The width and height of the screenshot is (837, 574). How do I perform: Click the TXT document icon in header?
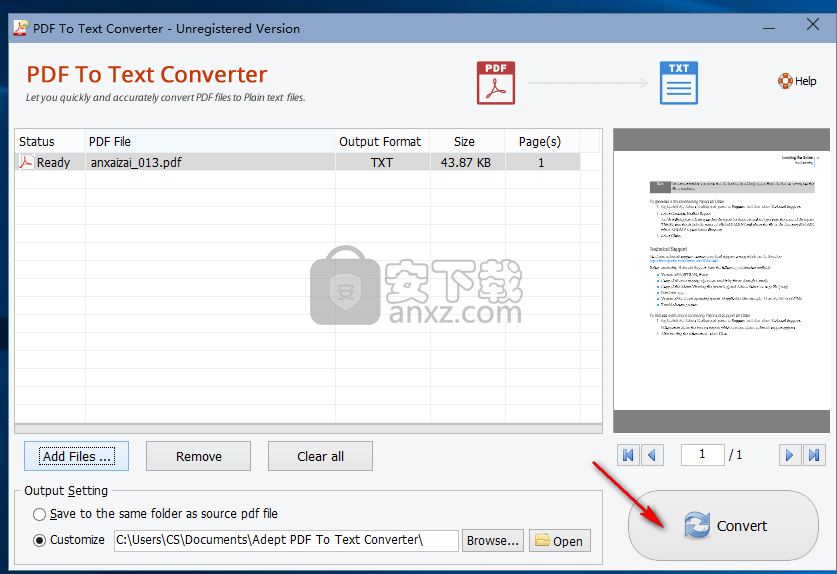pyautogui.click(x=678, y=83)
